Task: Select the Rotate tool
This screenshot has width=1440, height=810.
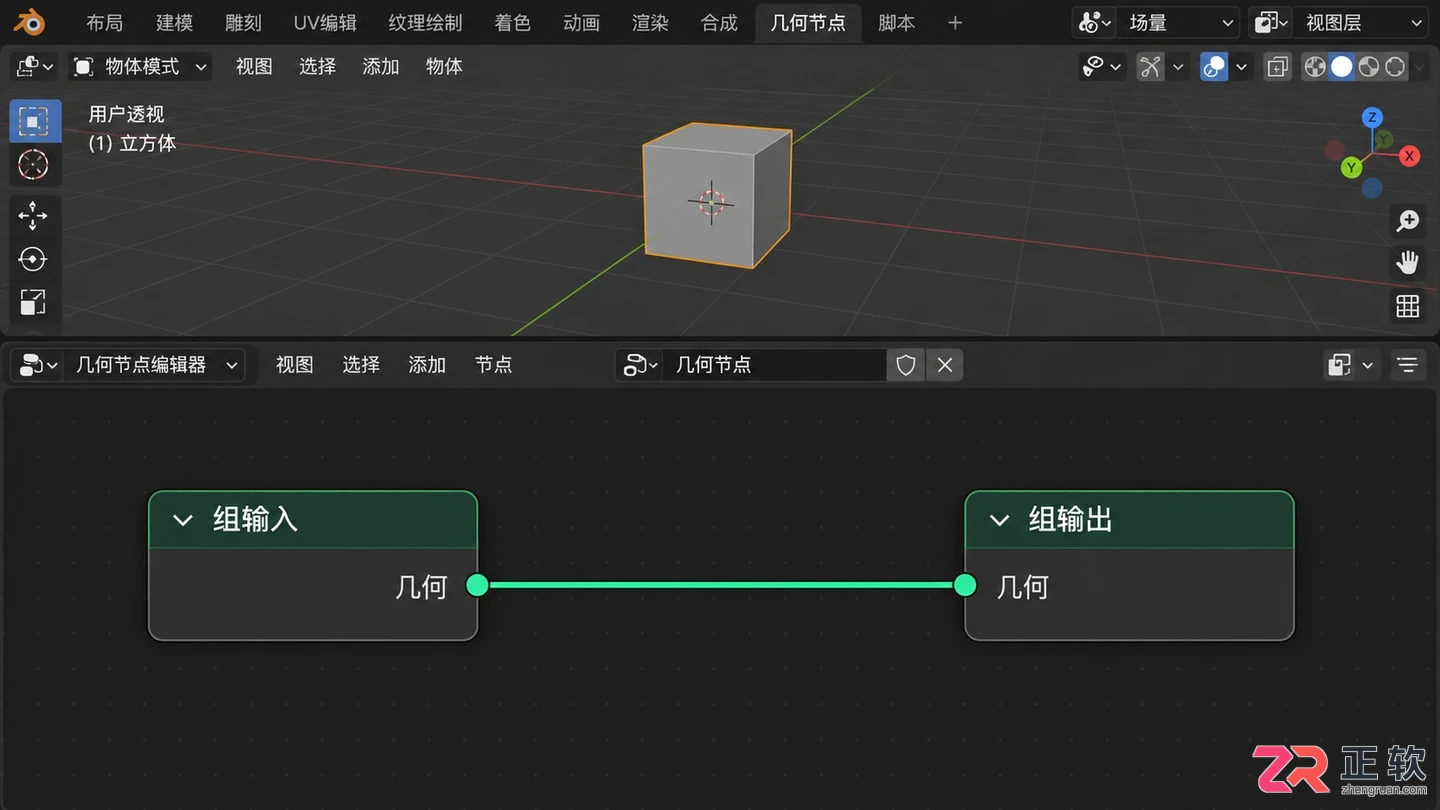Action: [x=33, y=259]
